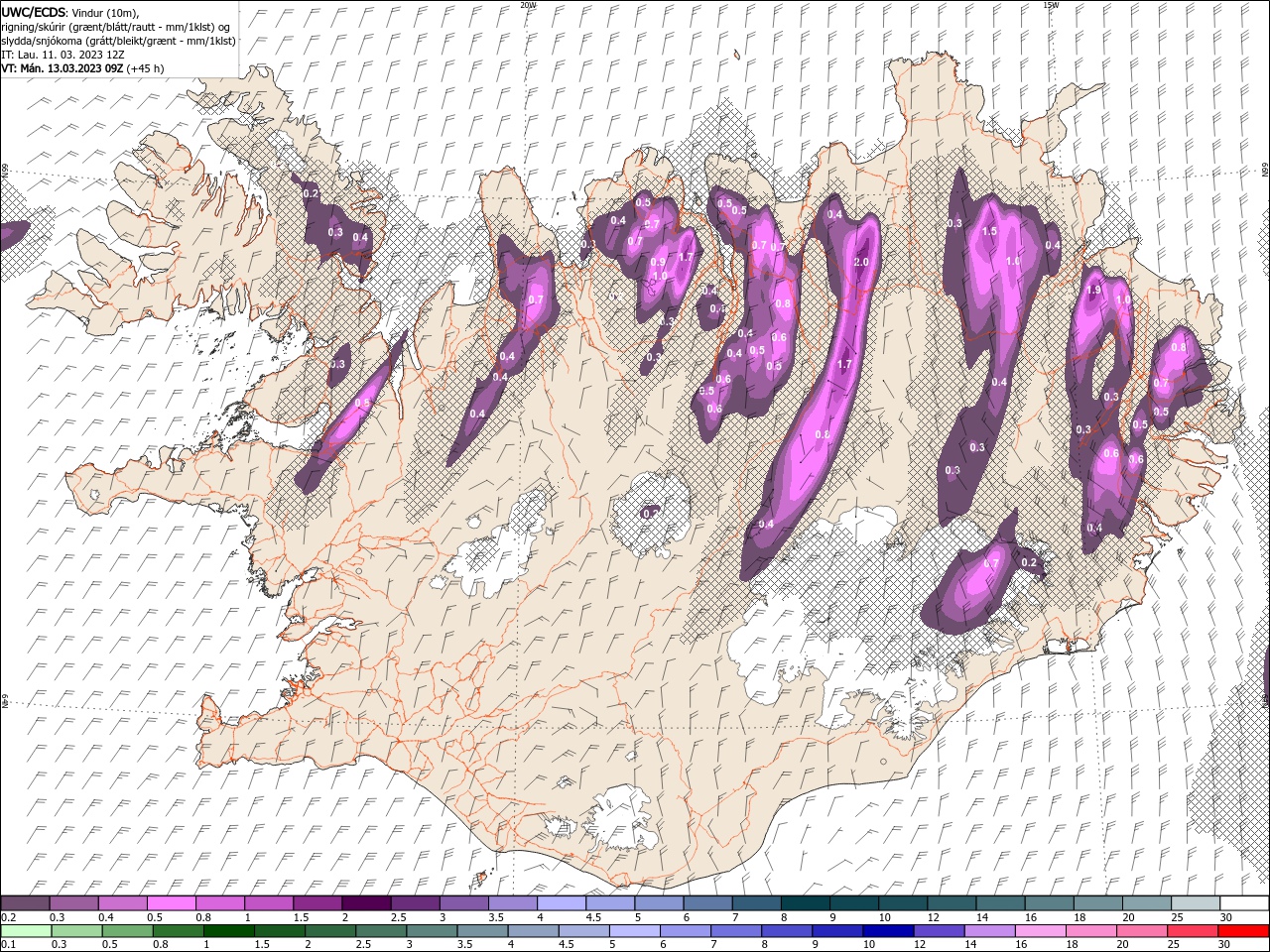Click the '14' label under upper legend
The width and height of the screenshot is (1270, 952).
point(981,917)
